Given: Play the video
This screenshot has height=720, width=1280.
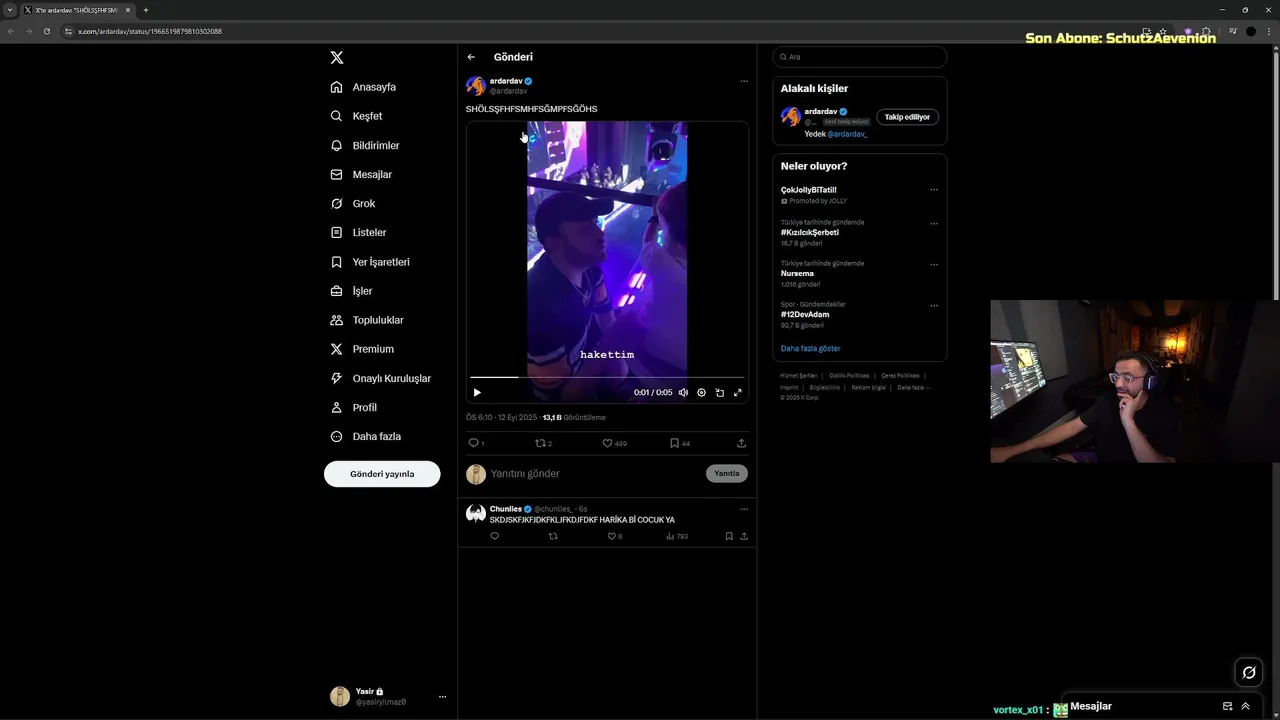Looking at the screenshot, I should 477,393.
